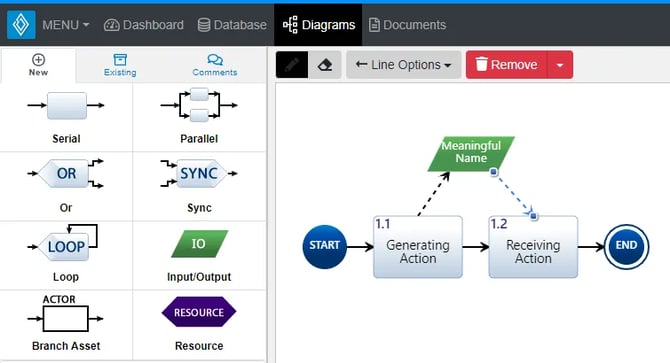Open the Database section

click(232, 25)
